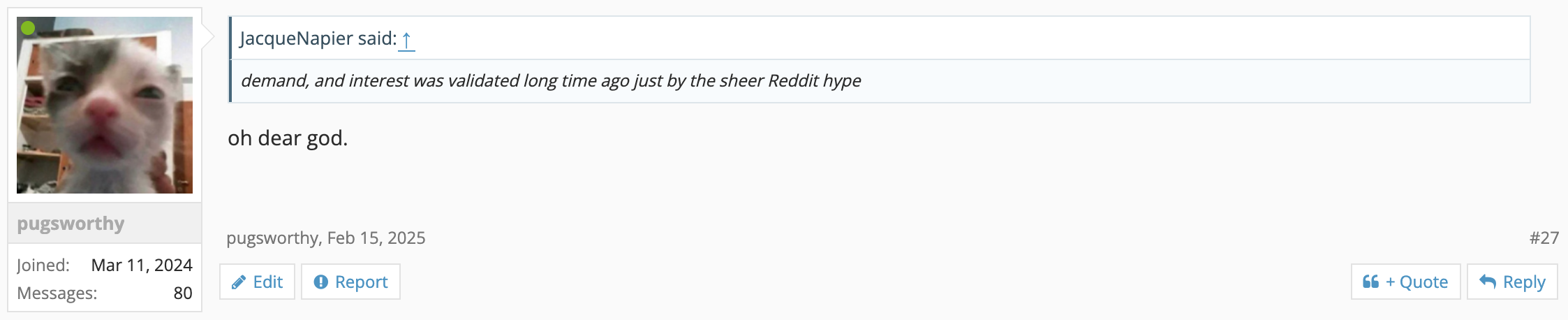Click pugsworthy name in post footer
This screenshot has width=1568, height=320.
pos(272,238)
